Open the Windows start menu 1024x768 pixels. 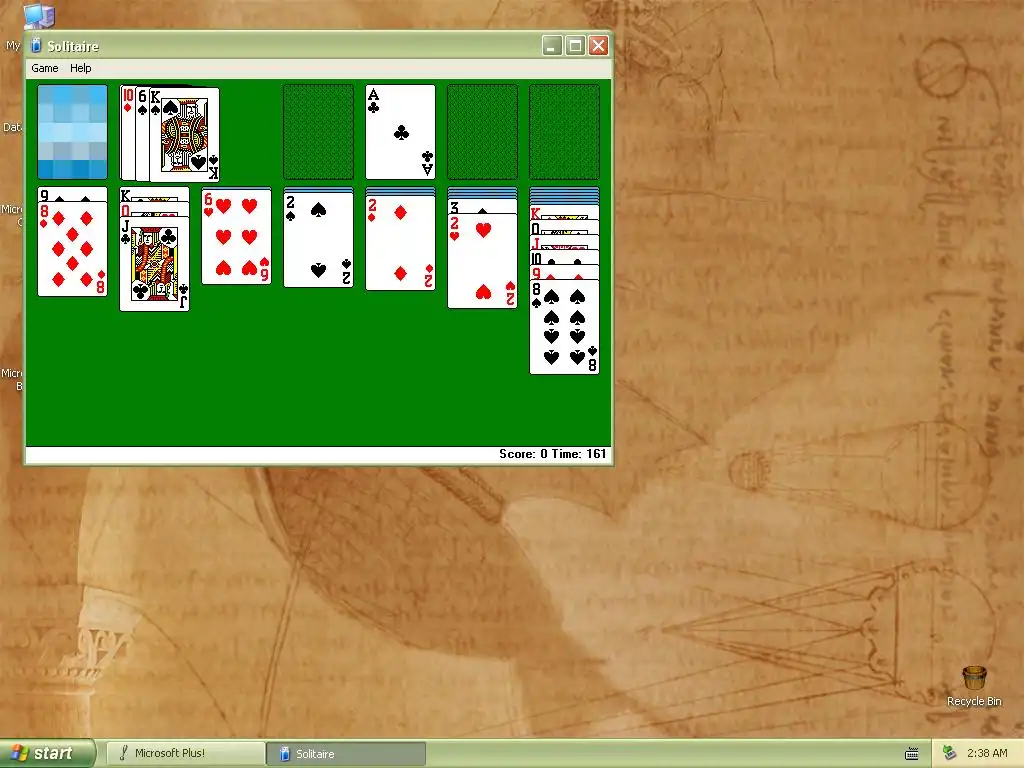47,753
